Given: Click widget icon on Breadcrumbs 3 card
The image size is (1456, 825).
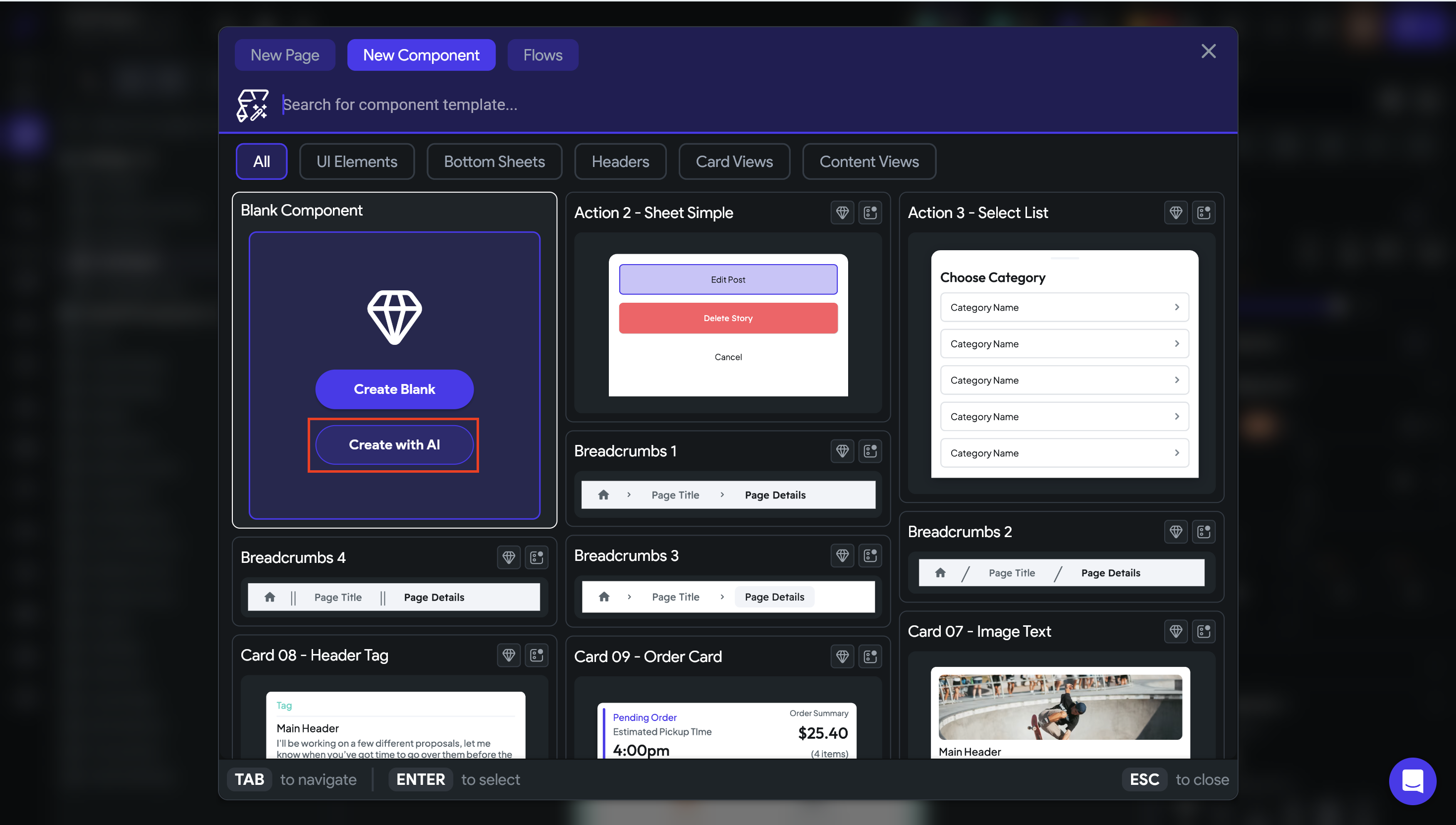Looking at the screenshot, I should coord(869,556).
